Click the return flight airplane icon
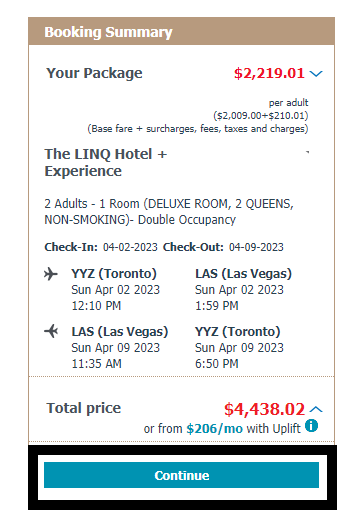The image size is (360, 528). click(x=51, y=331)
